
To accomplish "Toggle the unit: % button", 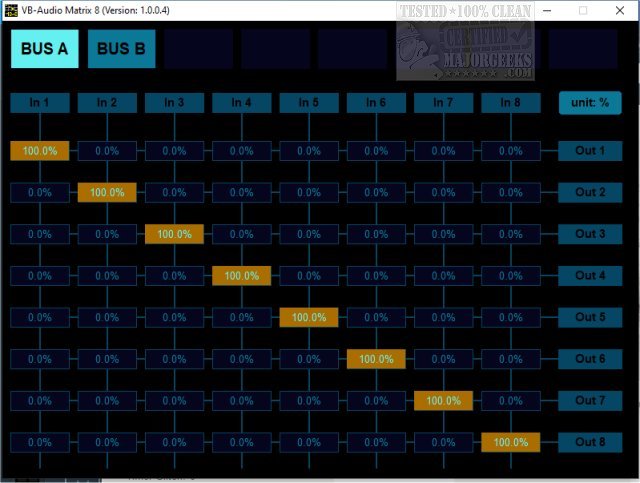I will coord(590,102).
